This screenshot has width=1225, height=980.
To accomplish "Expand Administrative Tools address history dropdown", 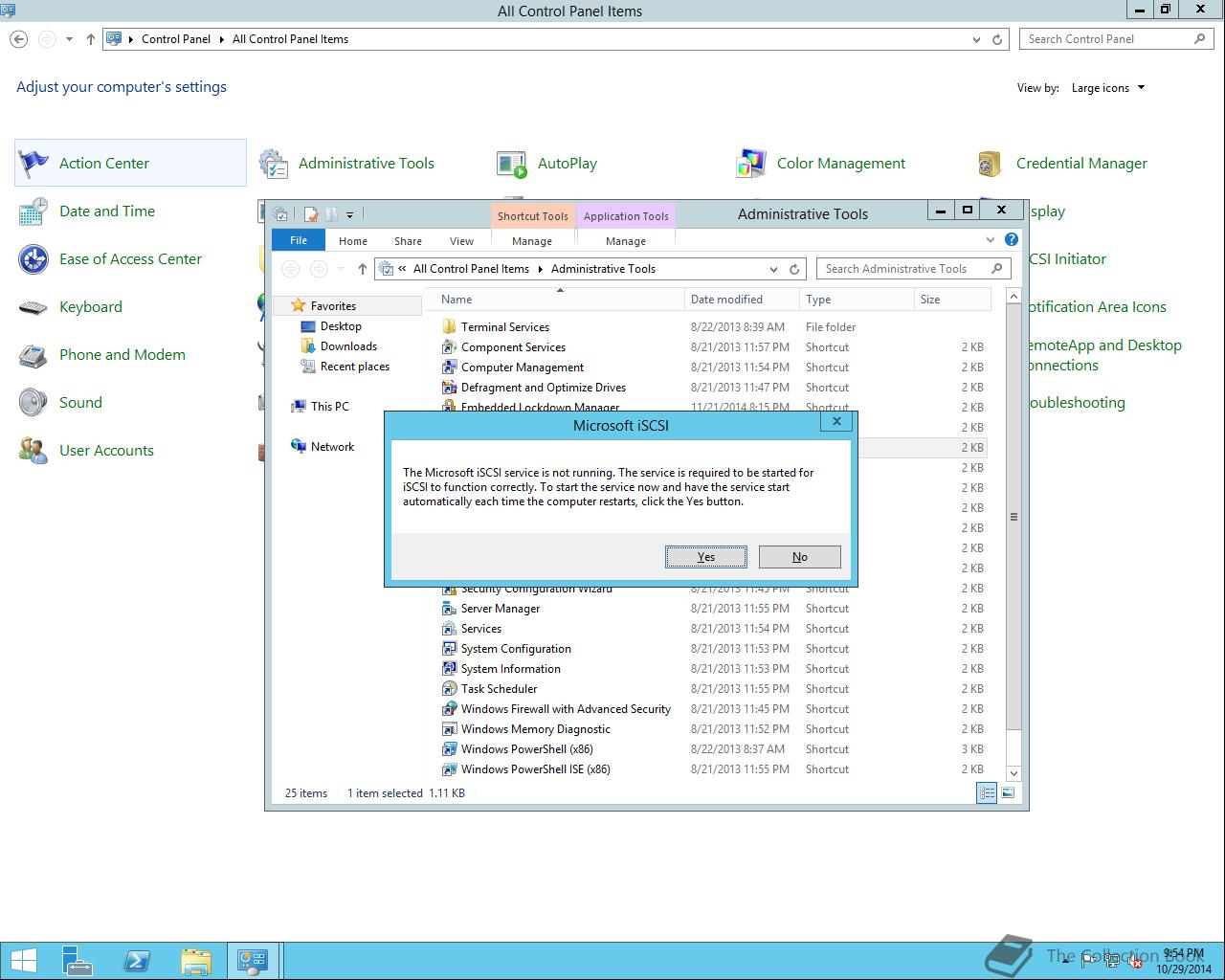I will point(773,269).
